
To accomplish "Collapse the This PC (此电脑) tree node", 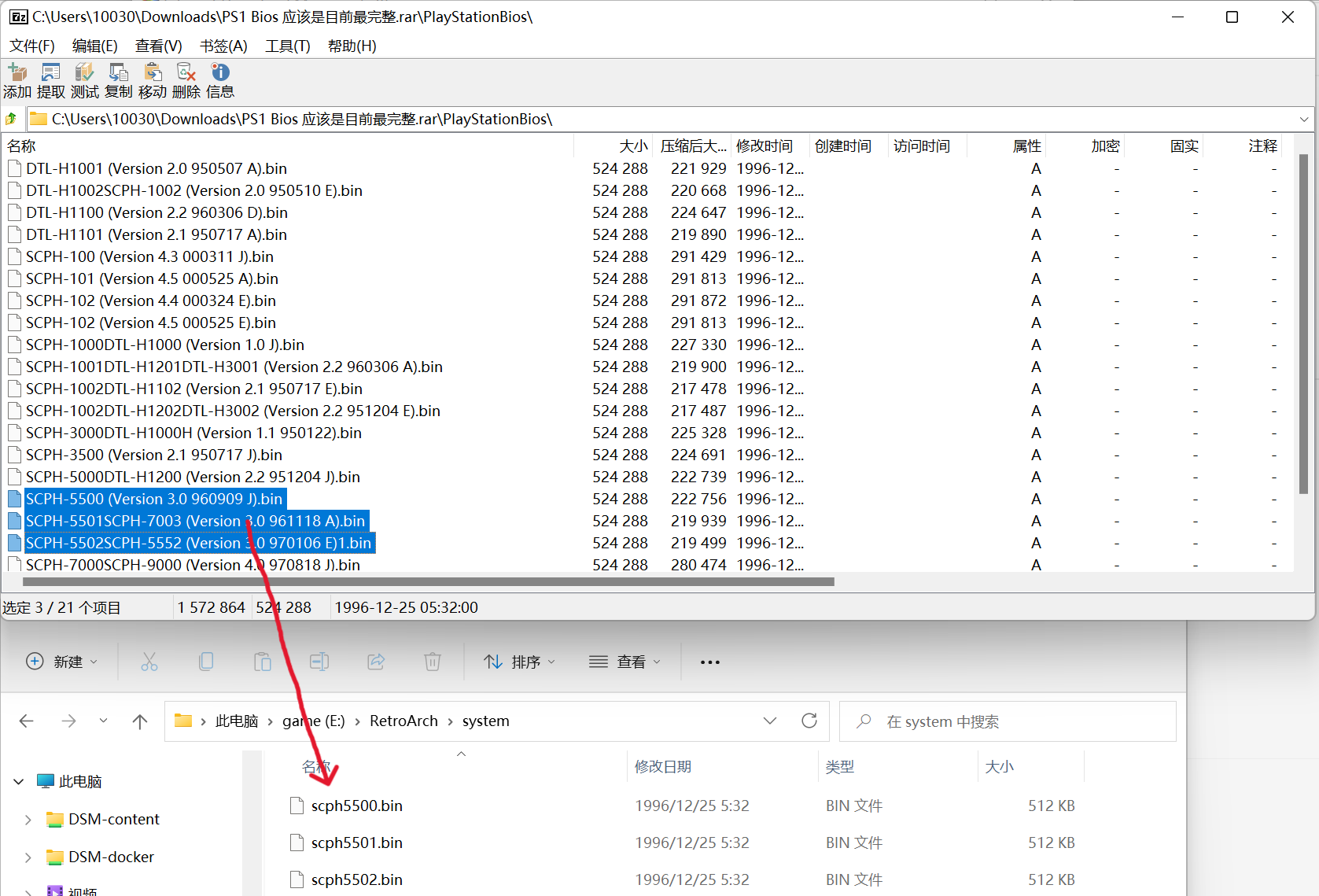I will point(19,782).
